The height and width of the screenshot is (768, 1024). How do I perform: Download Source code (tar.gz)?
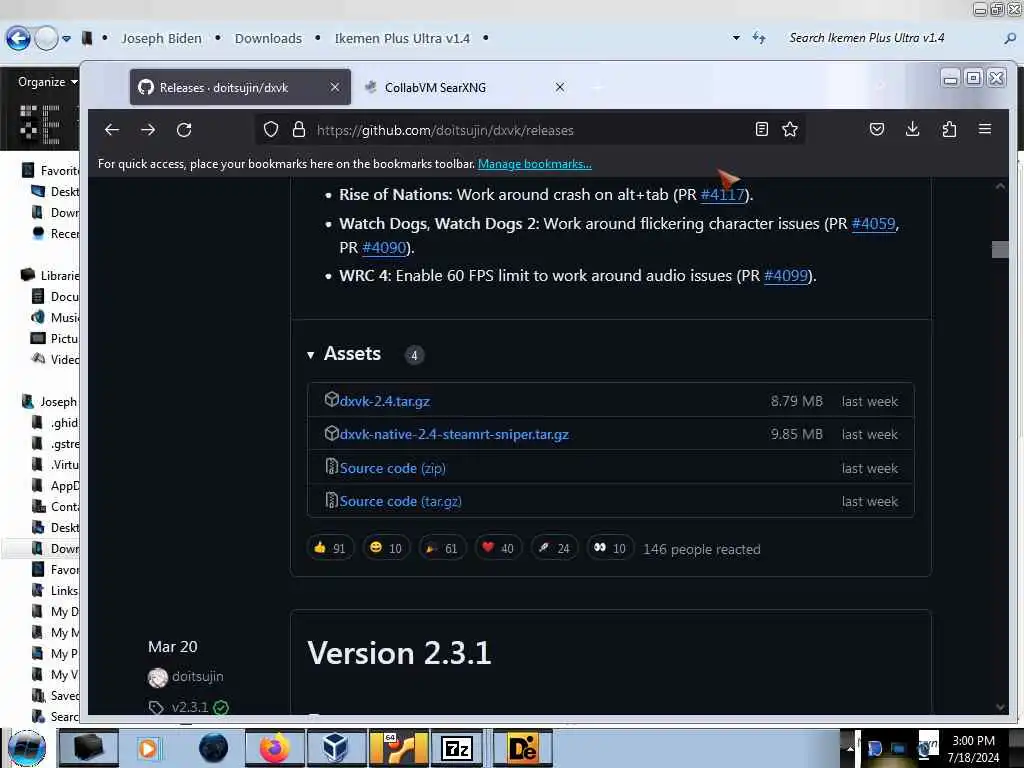400,502
